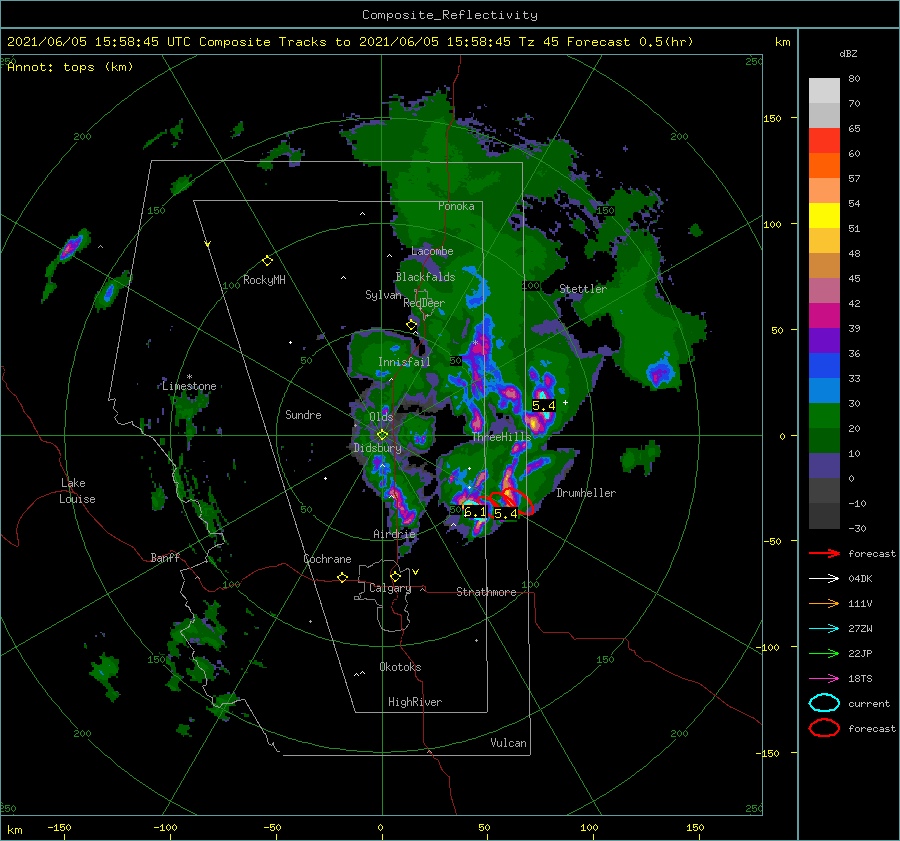Click the yellow diamond marker at Olds
Screen dimensions: 900x841
point(382,435)
